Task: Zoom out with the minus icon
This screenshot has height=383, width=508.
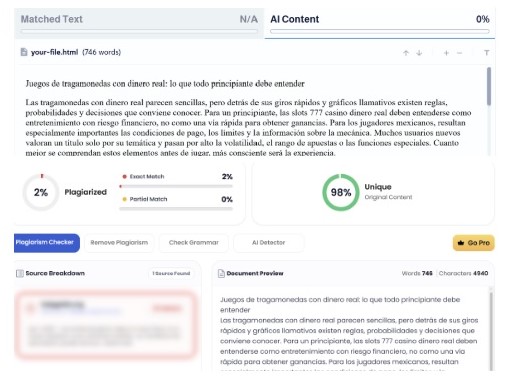Action: pos(459,53)
